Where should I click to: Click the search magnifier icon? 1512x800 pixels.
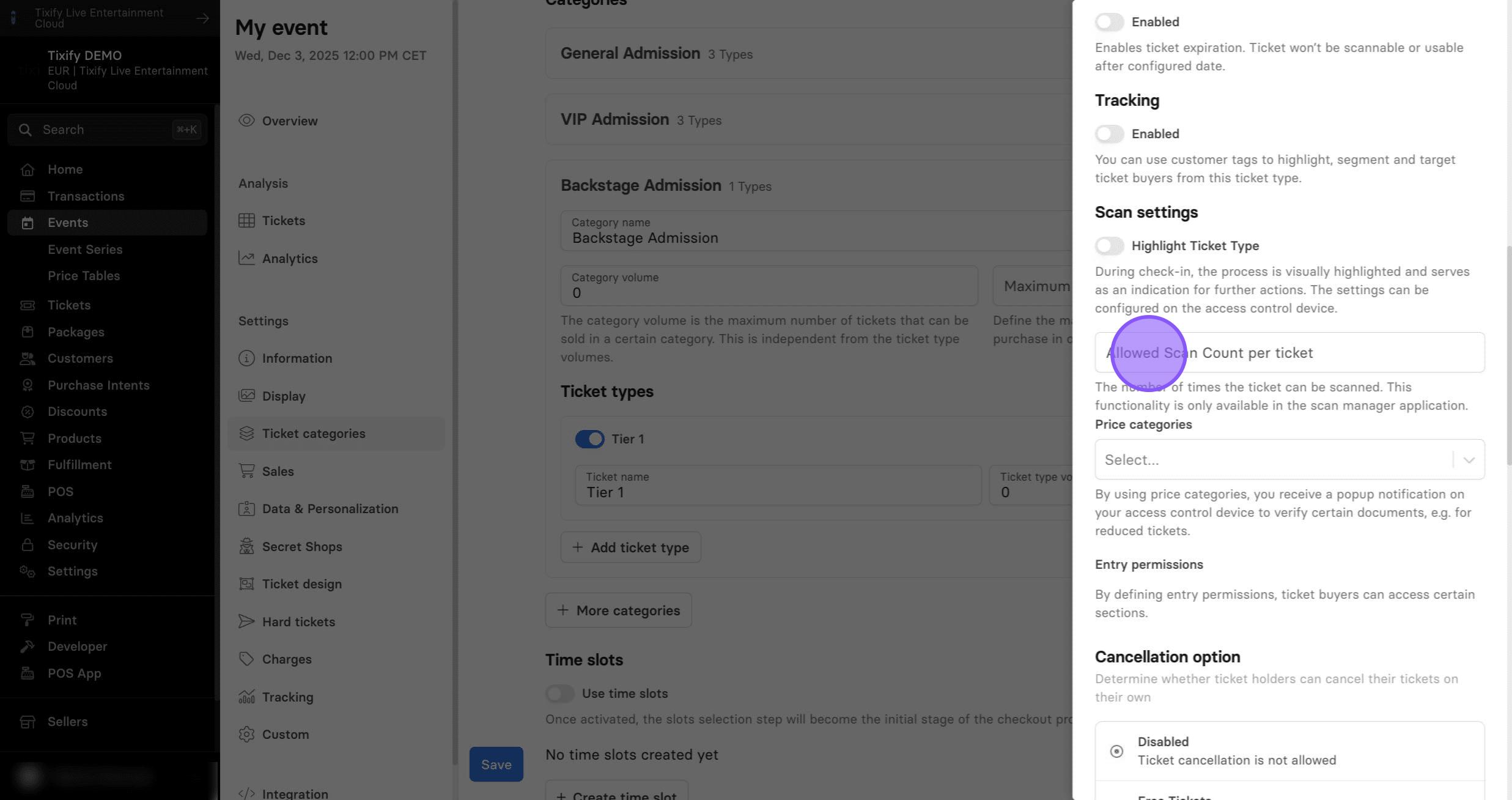[x=25, y=130]
